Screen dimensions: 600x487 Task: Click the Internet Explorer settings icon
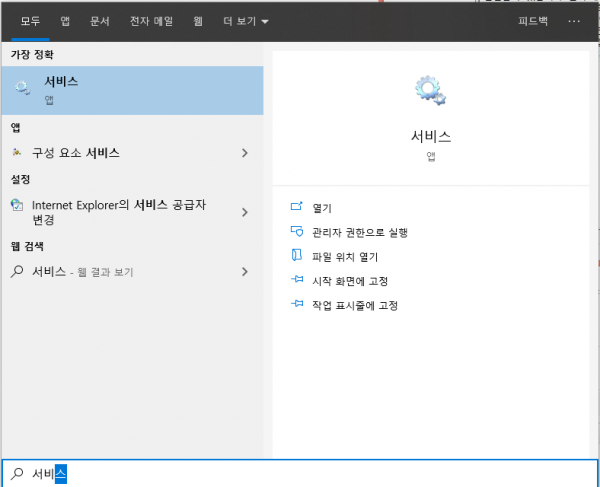[x=17, y=205]
